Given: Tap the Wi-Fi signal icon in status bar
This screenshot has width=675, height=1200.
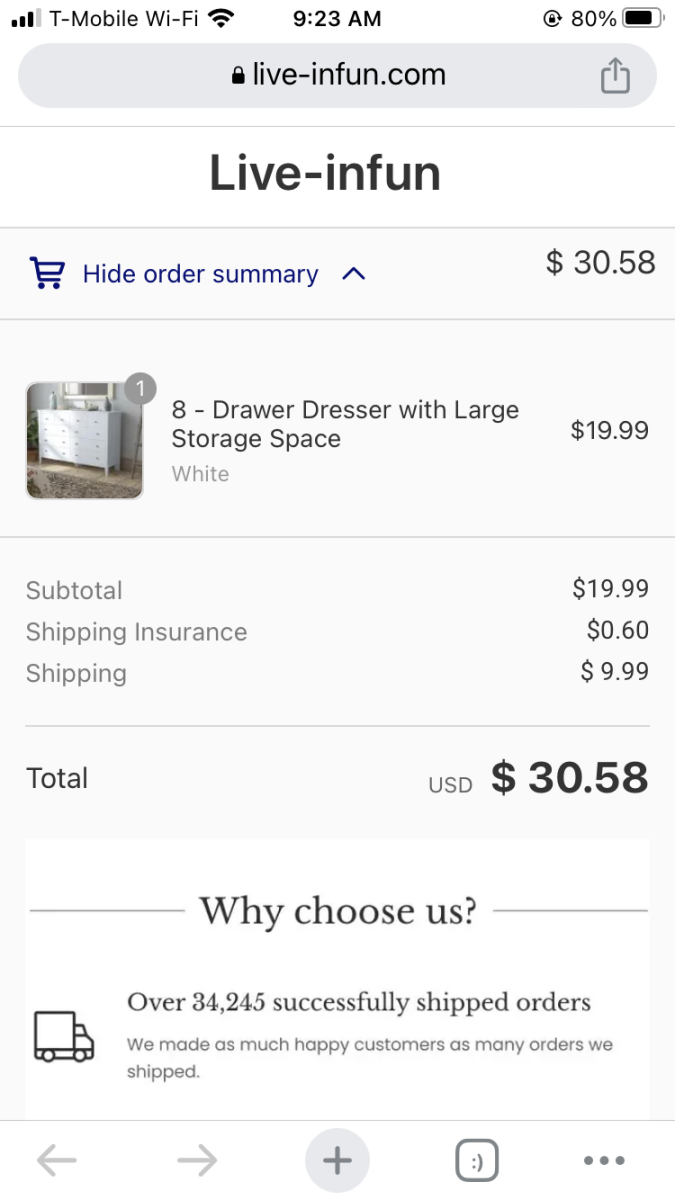Looking at the screenshot, I should click(222, 18).
